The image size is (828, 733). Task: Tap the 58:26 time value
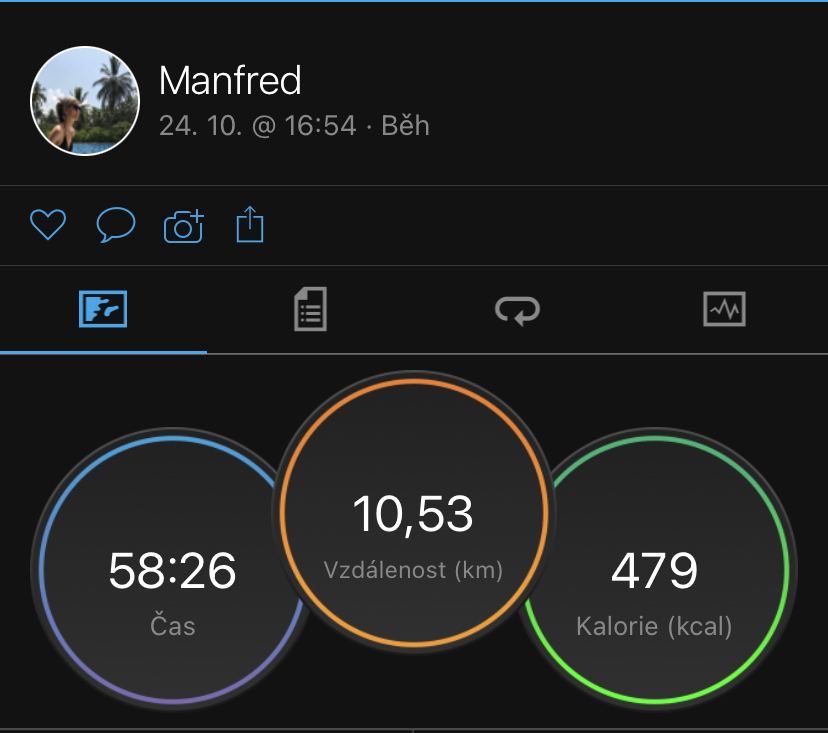[x=172, y=570]
